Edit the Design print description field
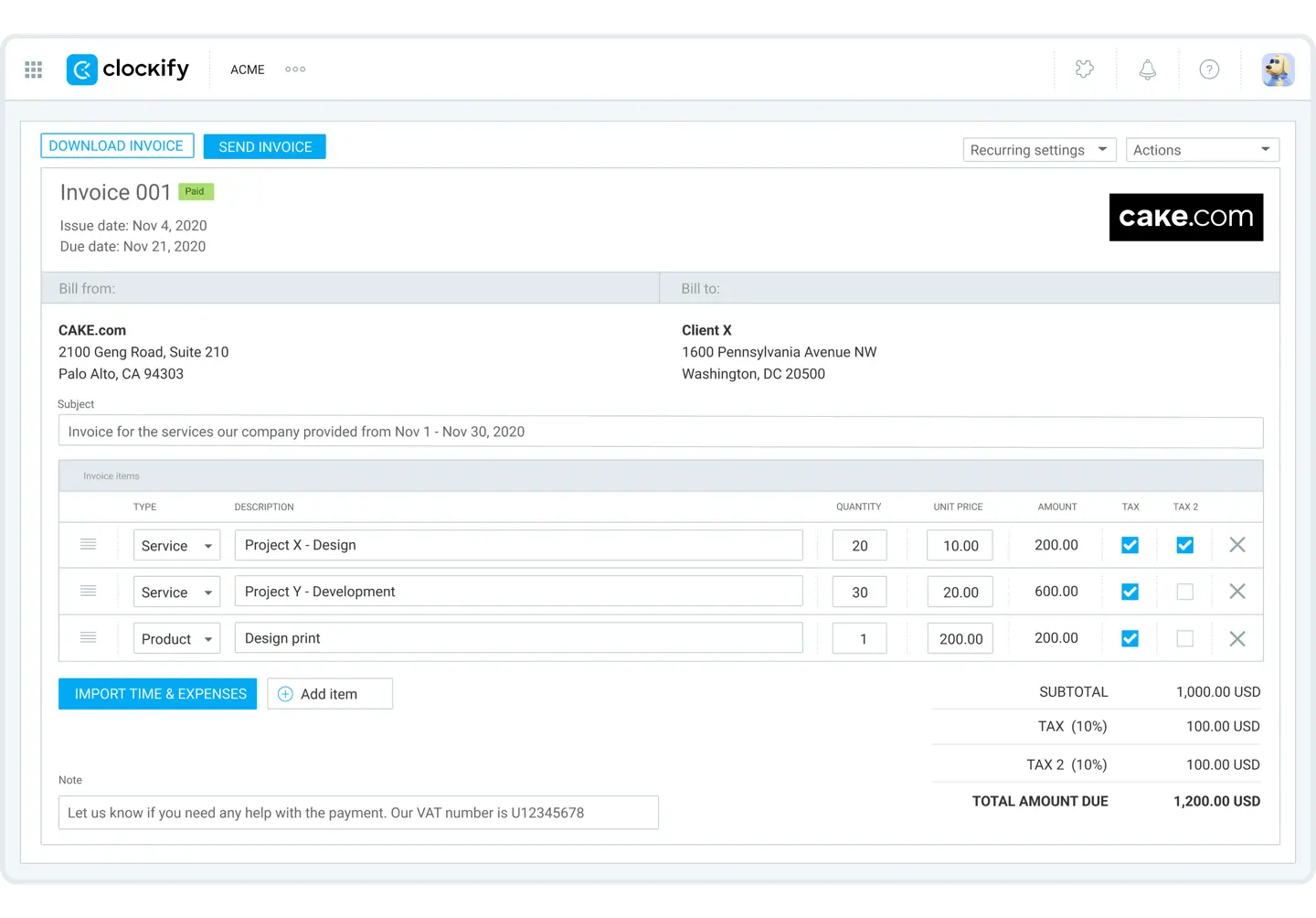1316x918 pixels. (519, 638)
